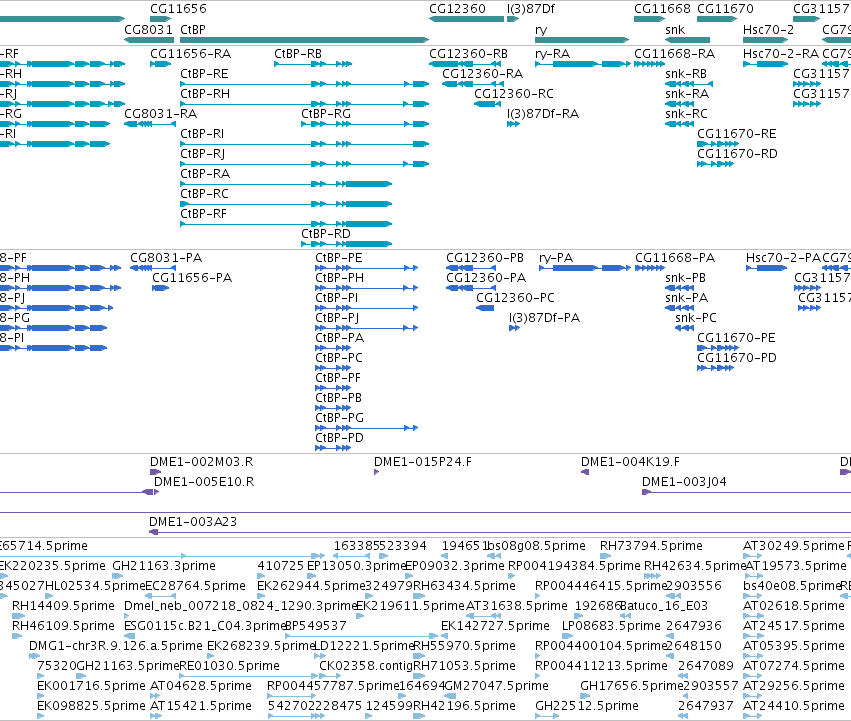This screenshot has height=721, width=851.
Task: Select the GH21163.3prime EST label
Action: (x=164, y=566)
